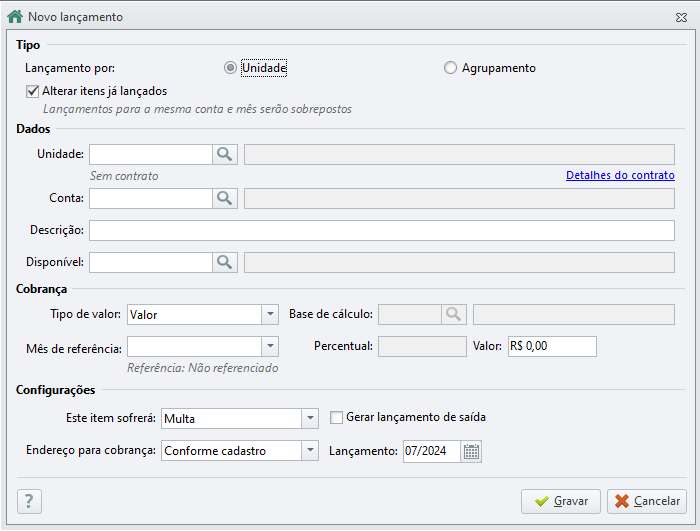The height and width of the screenshot is (531, 700).
Task: Enable Gerar lançamento de saída checkbox
Action: pyautogui.click(x=336, y=418)
